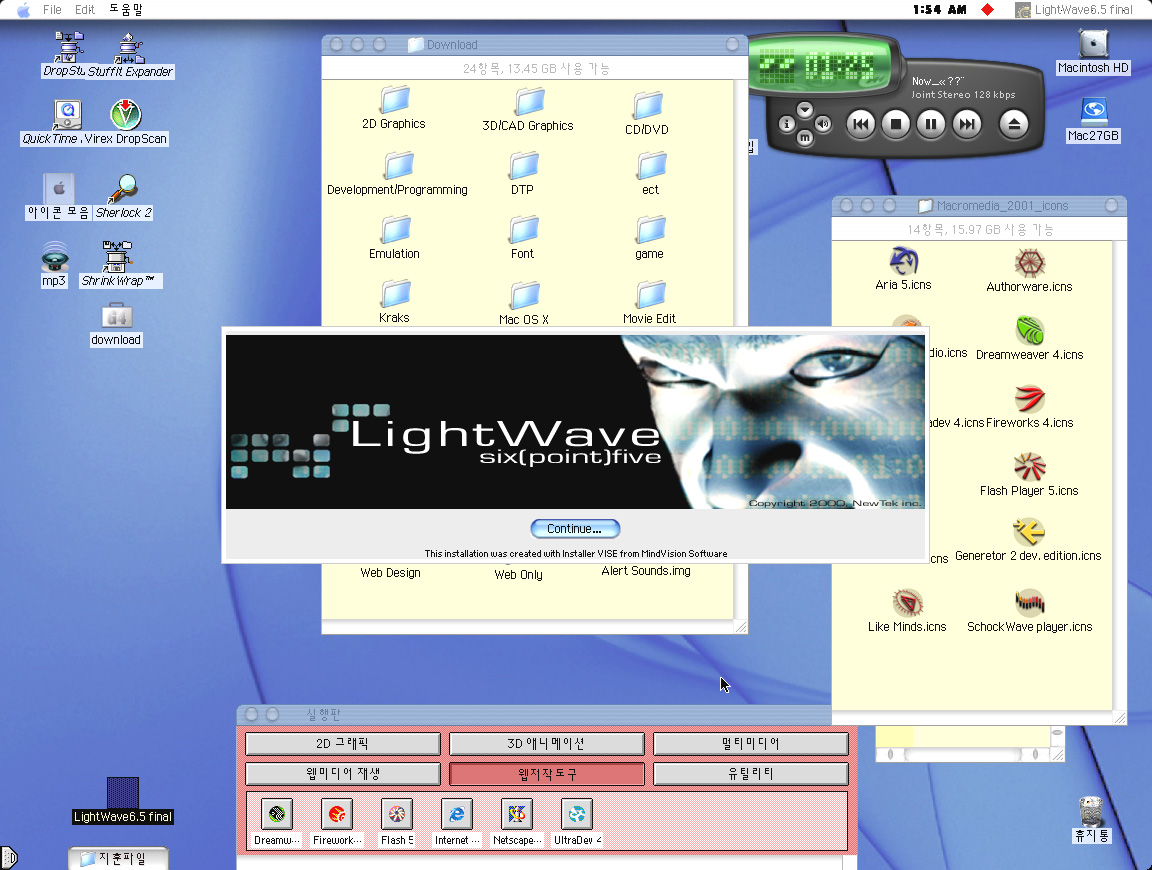The image size is (1152, 870).
Task: Open Internet Explorer in the launcher
Action: tap(457, 815)
